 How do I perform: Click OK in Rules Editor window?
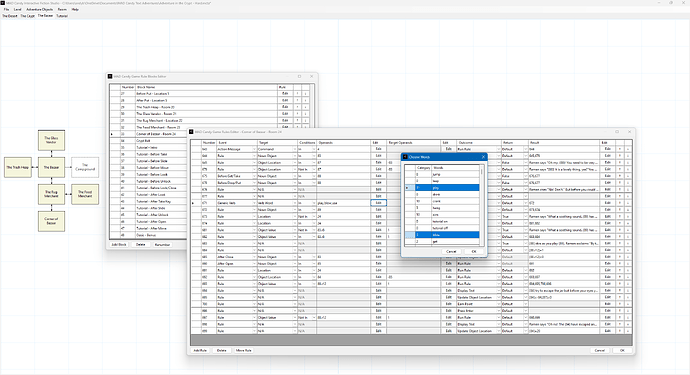(x=622, y=350)
